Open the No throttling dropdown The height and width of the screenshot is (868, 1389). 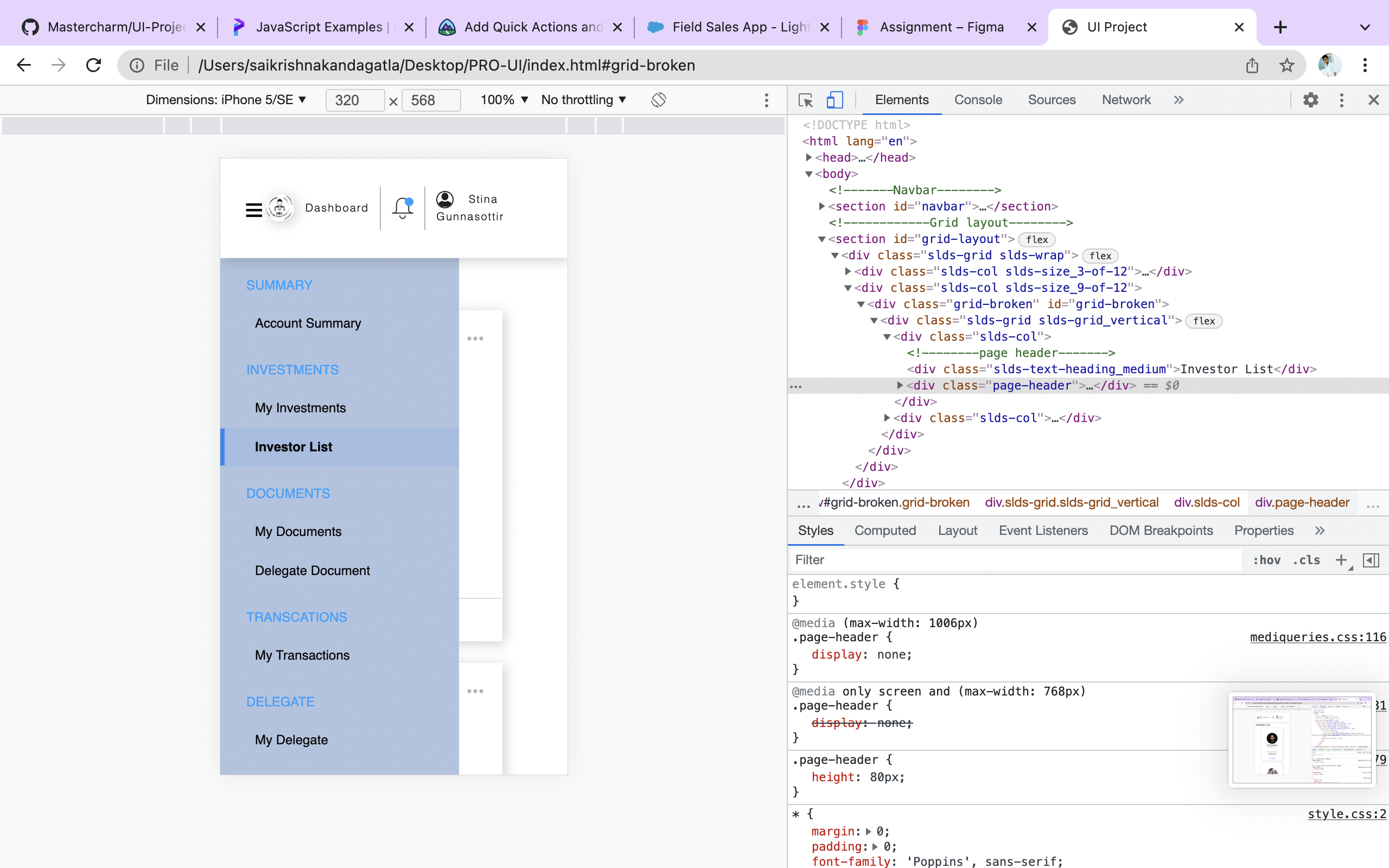coord(584,100)
